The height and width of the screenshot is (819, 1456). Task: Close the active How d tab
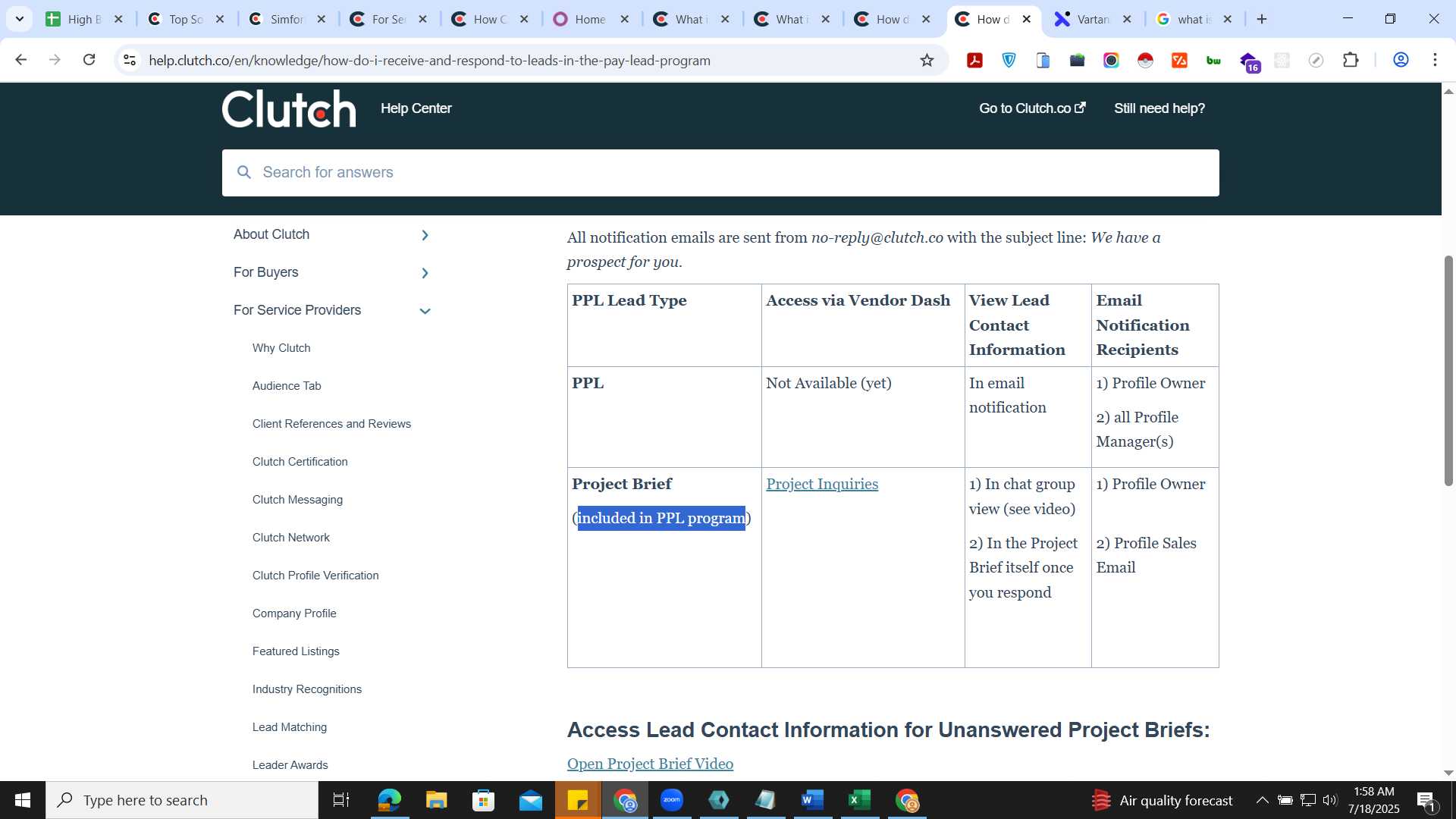(x=1027, y=19)
